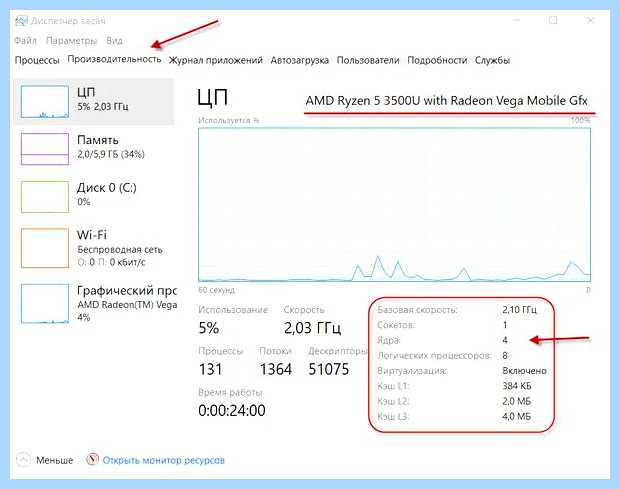This screenshot has height=489, width=620.
Task: Click the Потоки count 1364
Action: coord(276,369)
